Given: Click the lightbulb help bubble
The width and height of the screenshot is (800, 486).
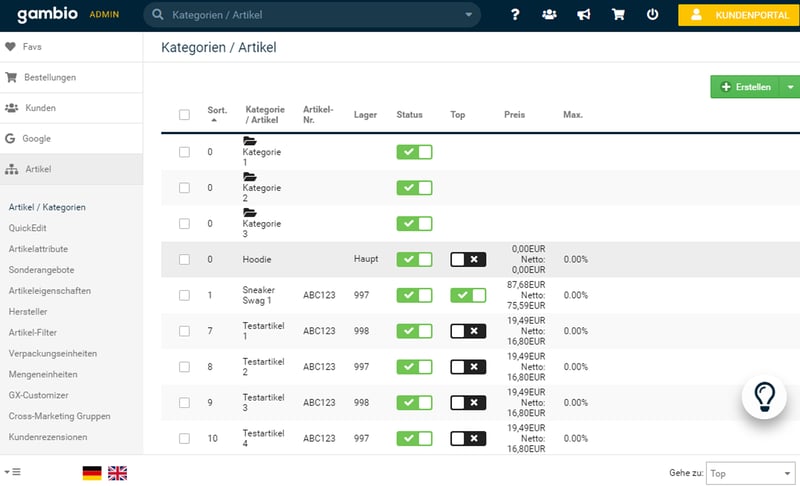Looking at the screenshot, I should point(764,397).
